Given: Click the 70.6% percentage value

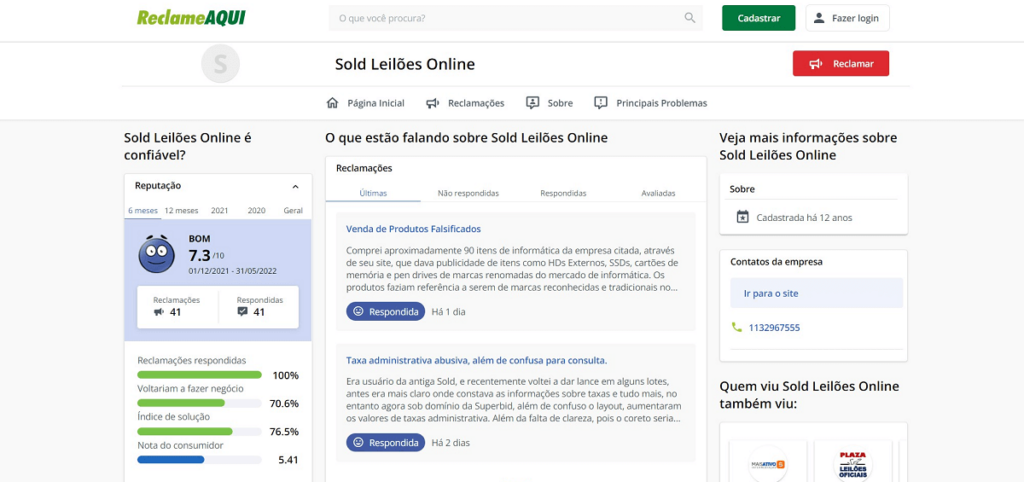Looking at the screenshot, I should tap(284, 404).
